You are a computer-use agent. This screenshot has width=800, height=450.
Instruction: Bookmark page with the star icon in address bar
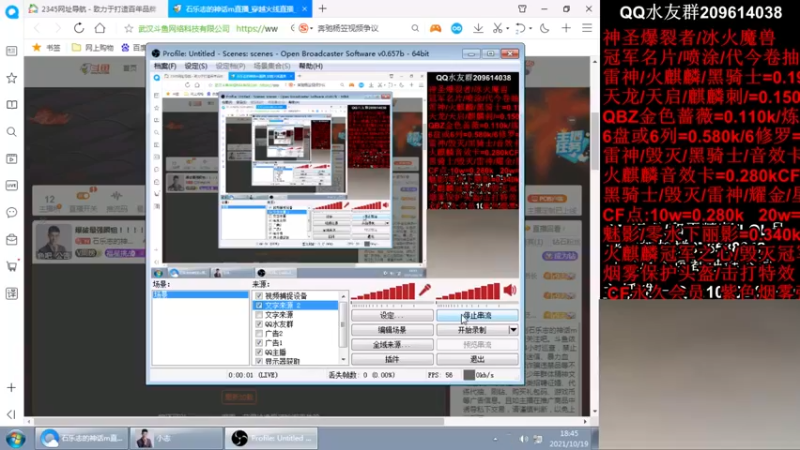pos(129,29)
